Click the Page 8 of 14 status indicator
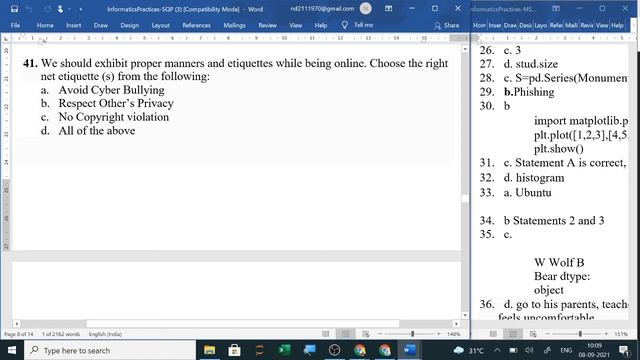This screenshot has width=640, height=360. [x=19, y=334]
